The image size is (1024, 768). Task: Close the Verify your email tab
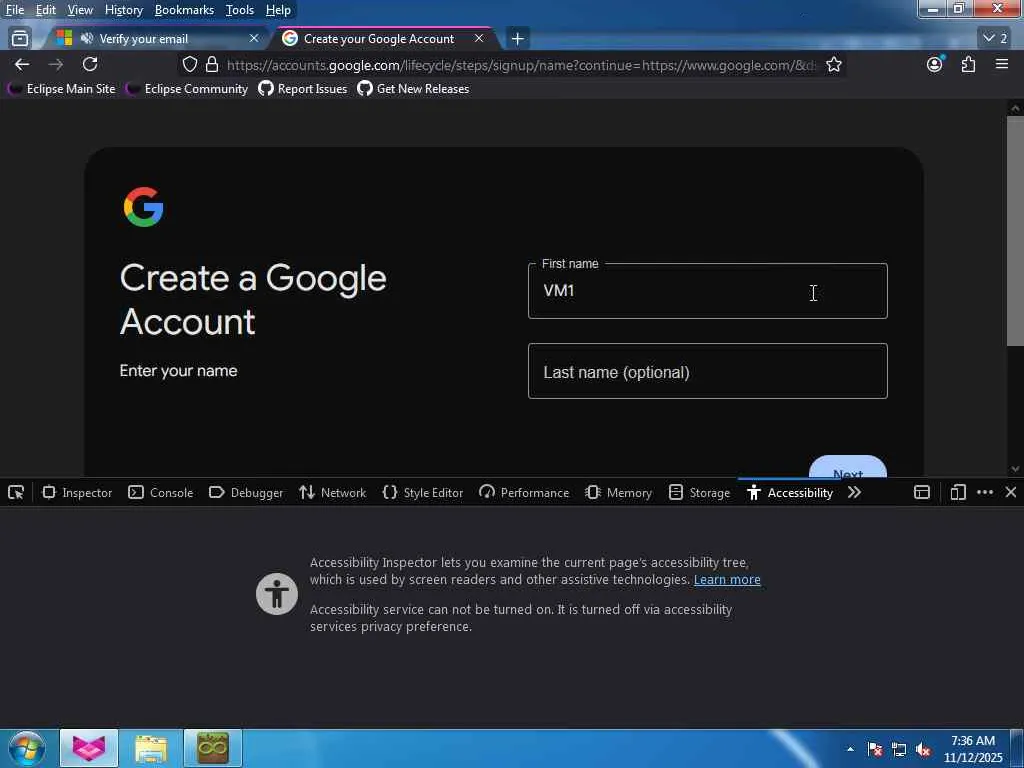click(254, 39)
